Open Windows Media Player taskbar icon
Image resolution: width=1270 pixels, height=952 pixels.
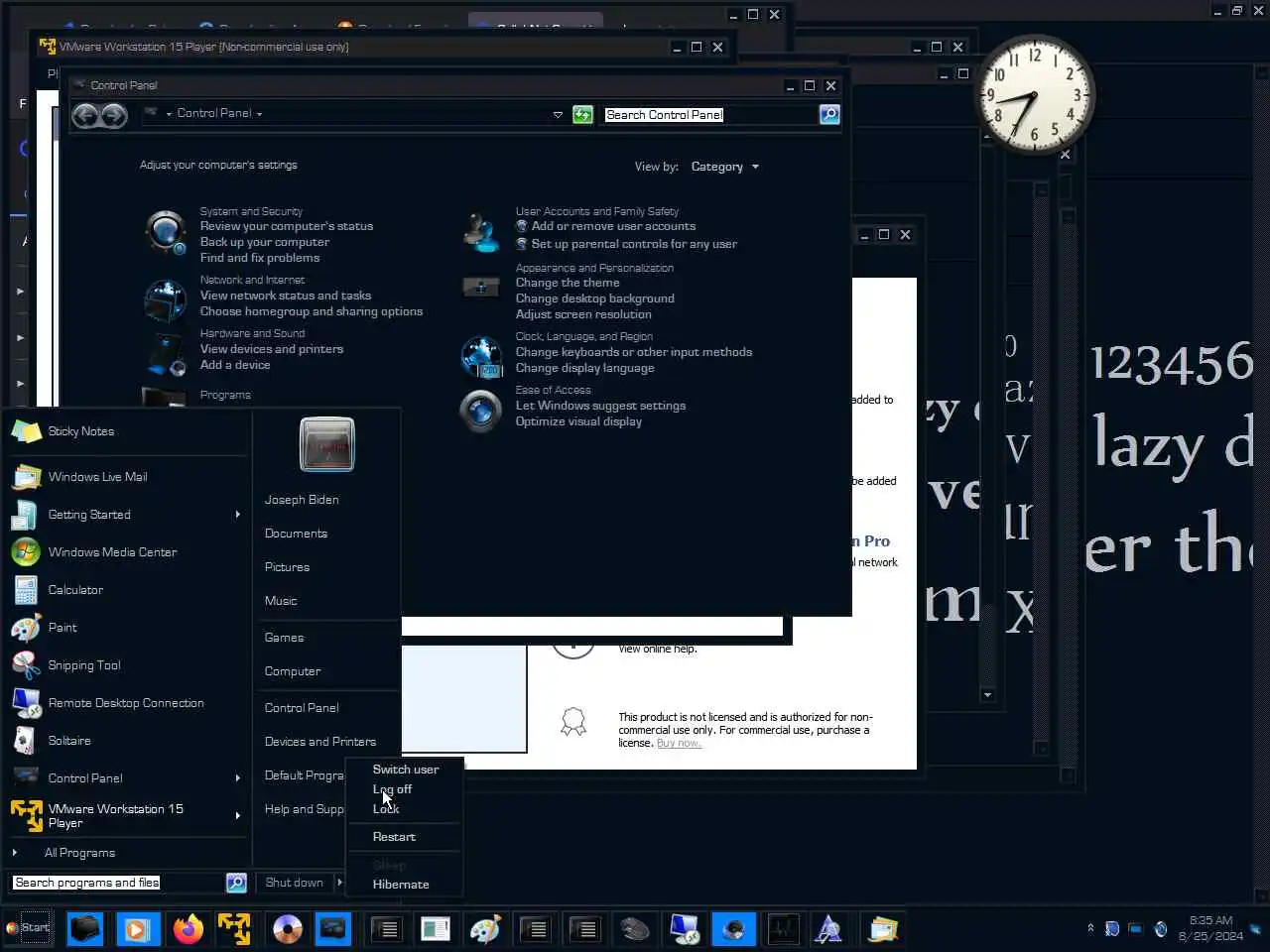[x=137, y=929]
